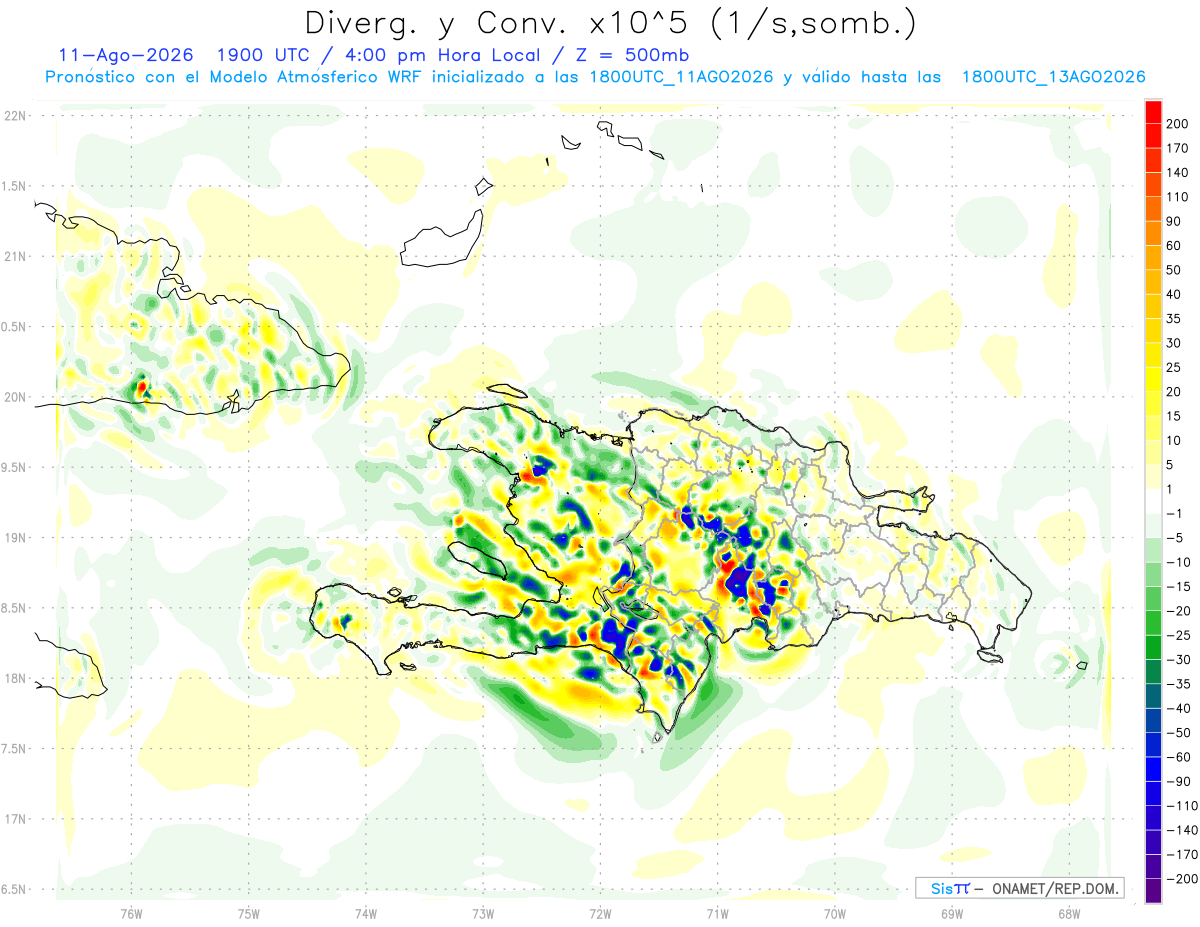Click the '-200' colorbar value
The image size is (1200, 927).
coord(1181,881)
